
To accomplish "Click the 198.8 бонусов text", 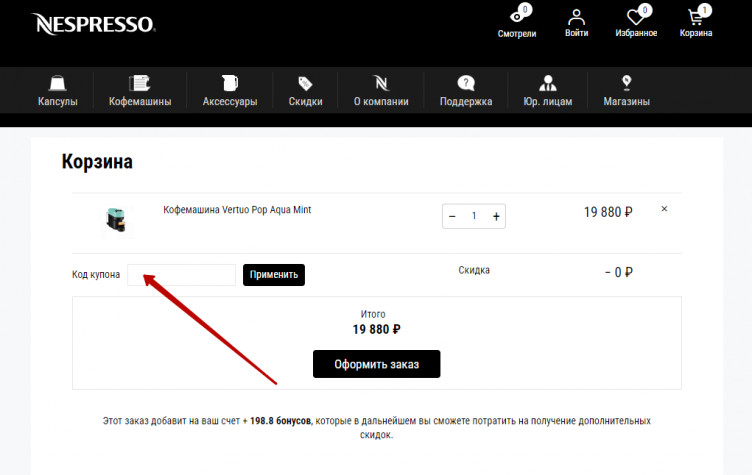I will [x=281, y=421].
